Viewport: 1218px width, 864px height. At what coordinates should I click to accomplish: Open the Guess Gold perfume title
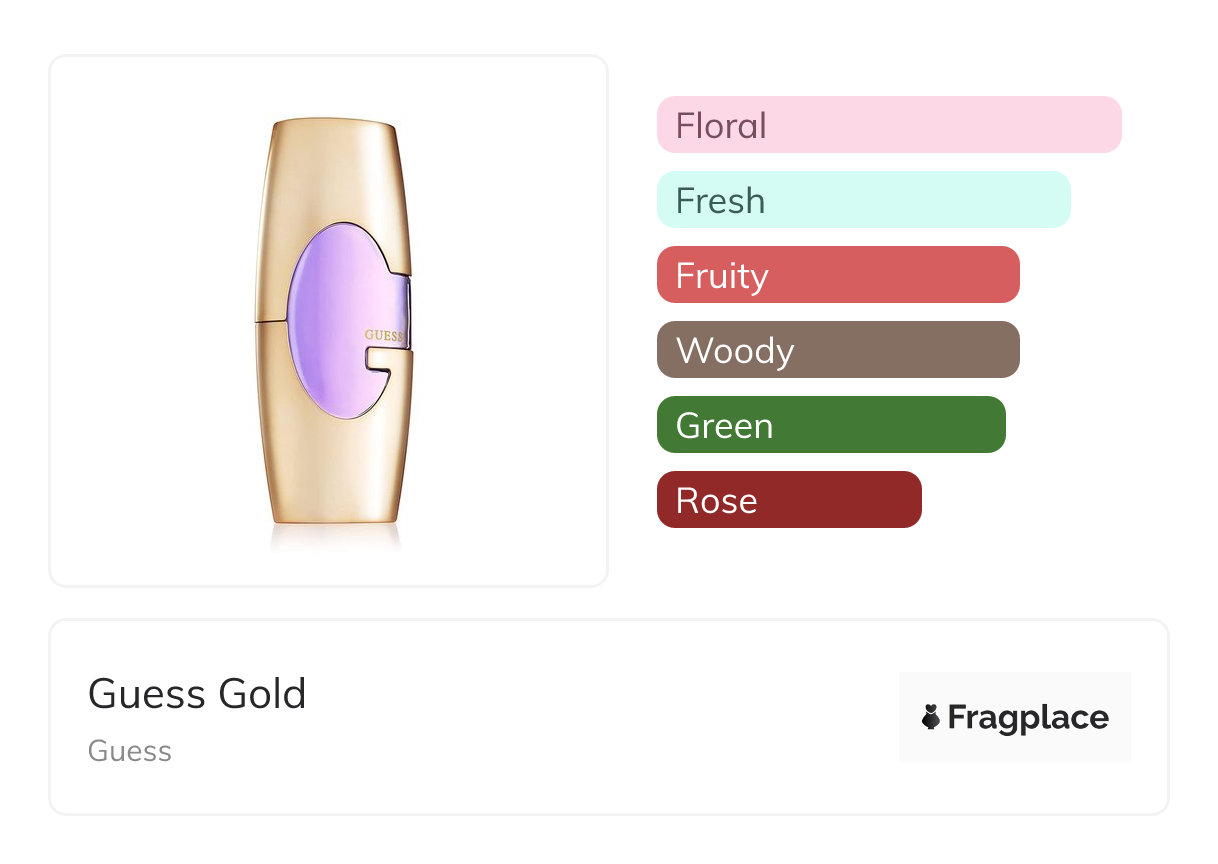tap(197, 694)
